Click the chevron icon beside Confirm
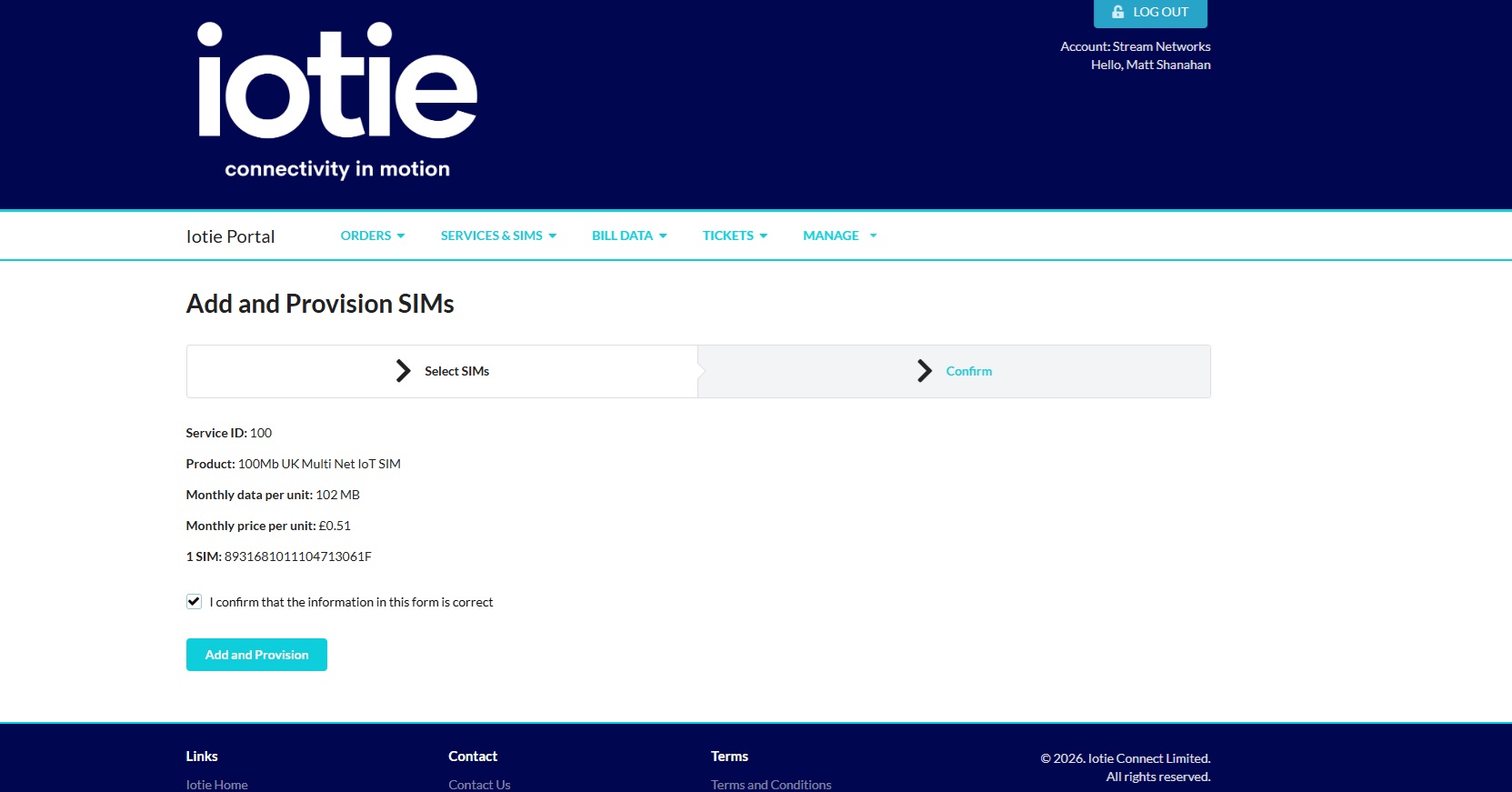Image resolution: width=1512 pixels, height=792 pixels. (925, 371)
